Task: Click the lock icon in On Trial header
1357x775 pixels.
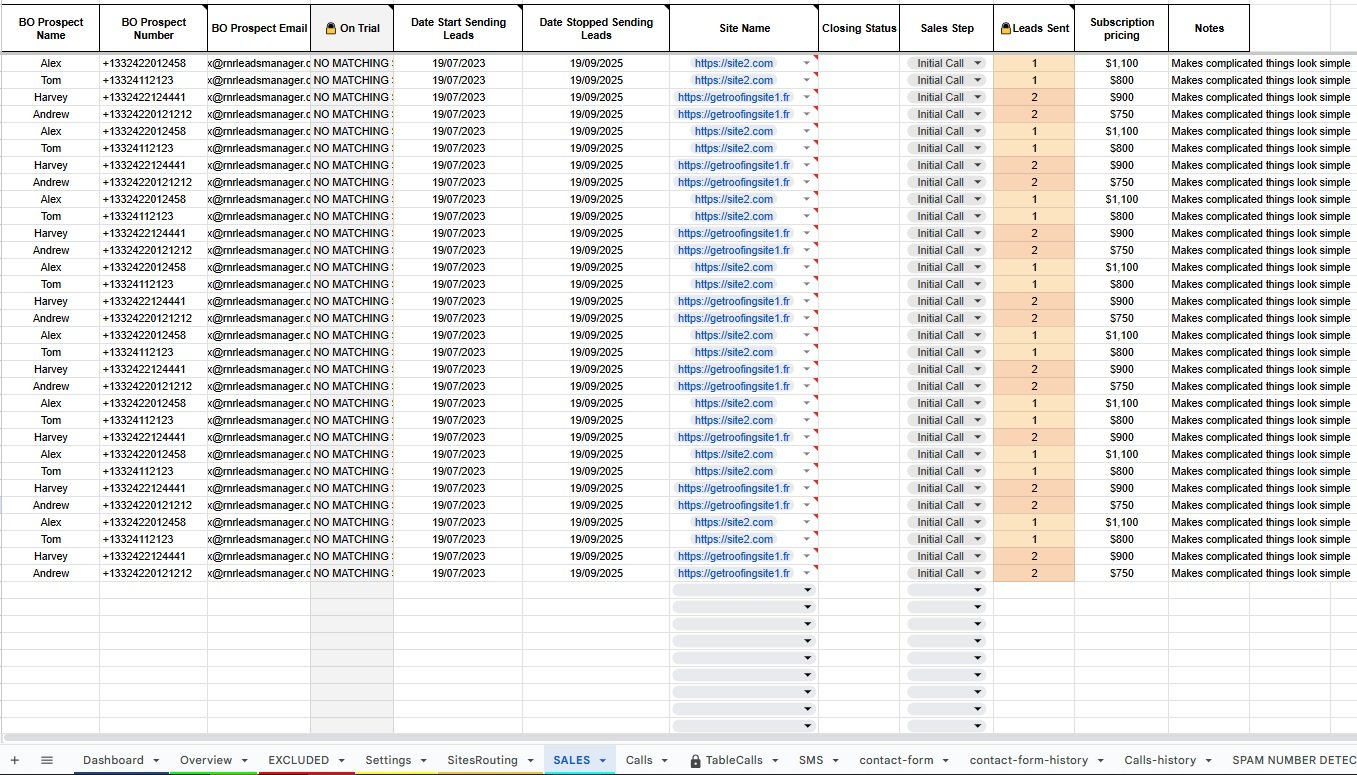Action: (330, 29)
